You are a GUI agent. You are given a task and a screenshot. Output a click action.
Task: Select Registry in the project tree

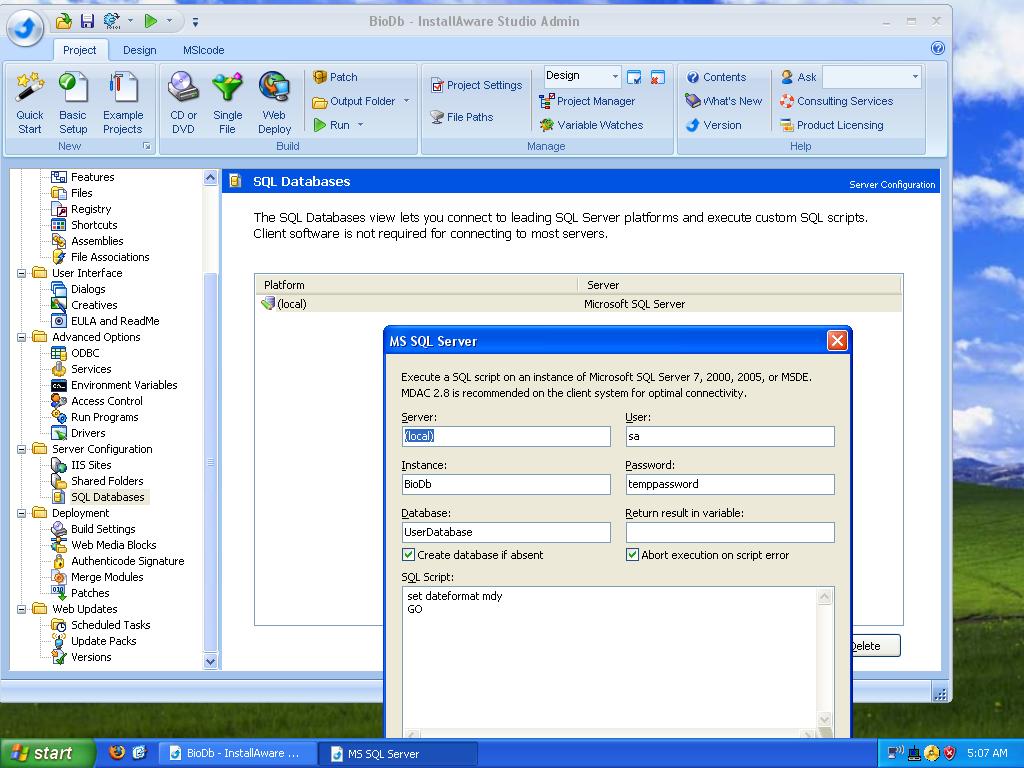click(91, 209)
